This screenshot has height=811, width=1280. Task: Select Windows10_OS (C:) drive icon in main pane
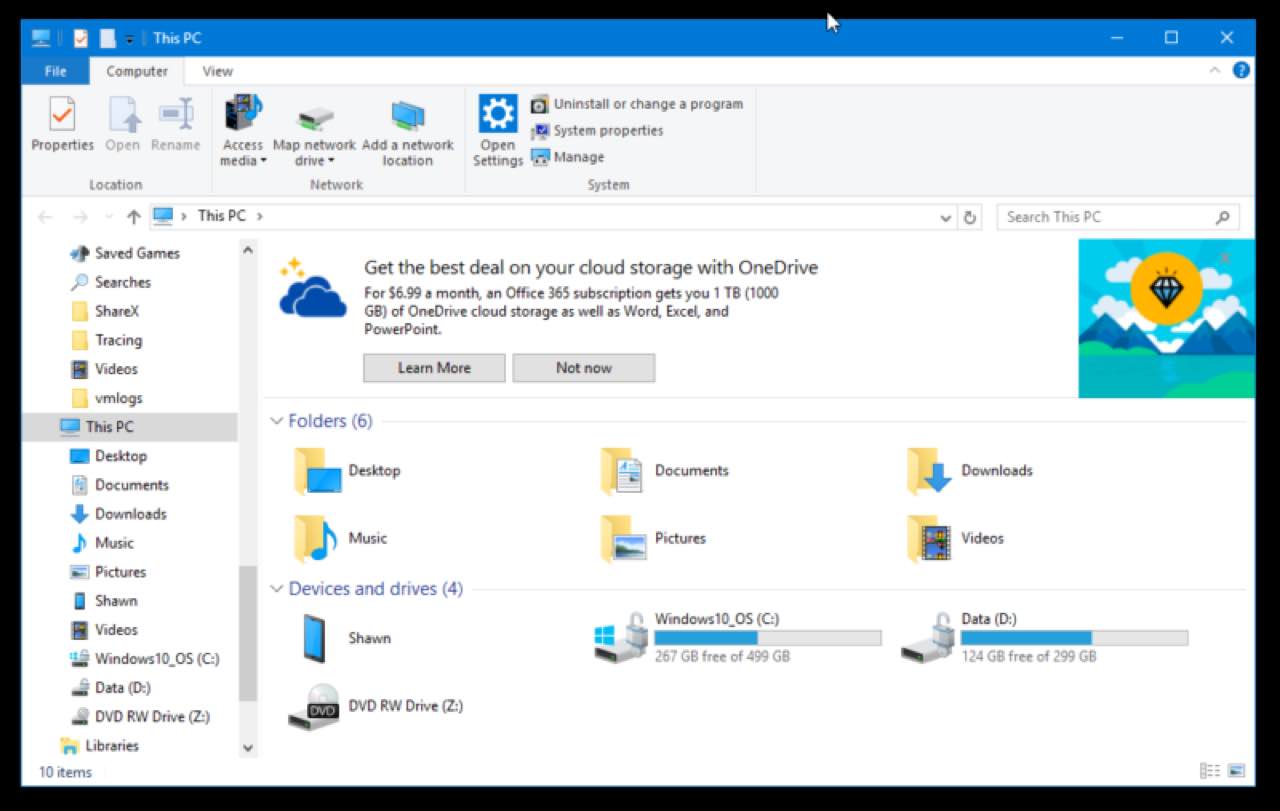click(619, 638)
